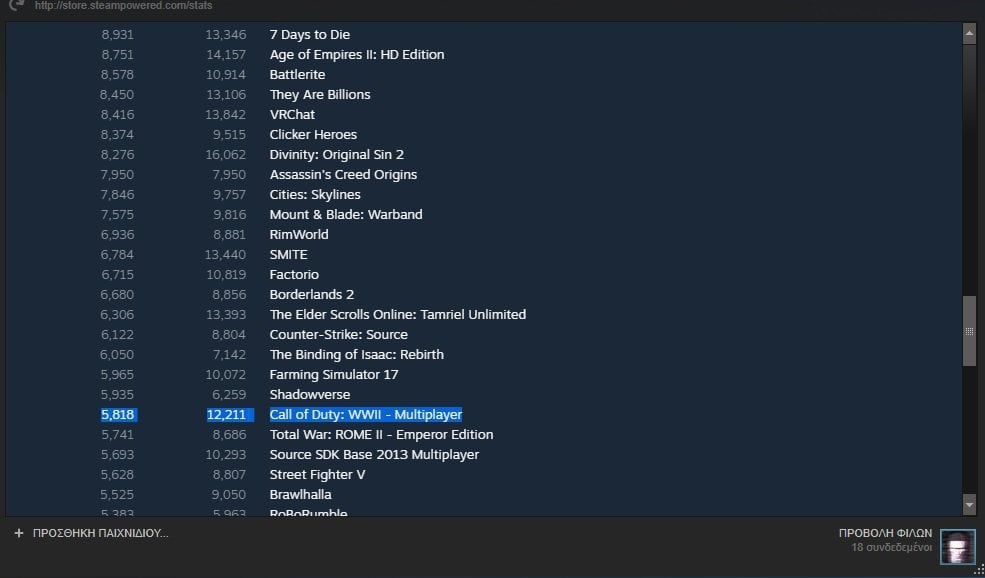The width and height of the screenshot is (985, 578).
Task: Open the 7 Days to Die link
Action: coord(310,35)
